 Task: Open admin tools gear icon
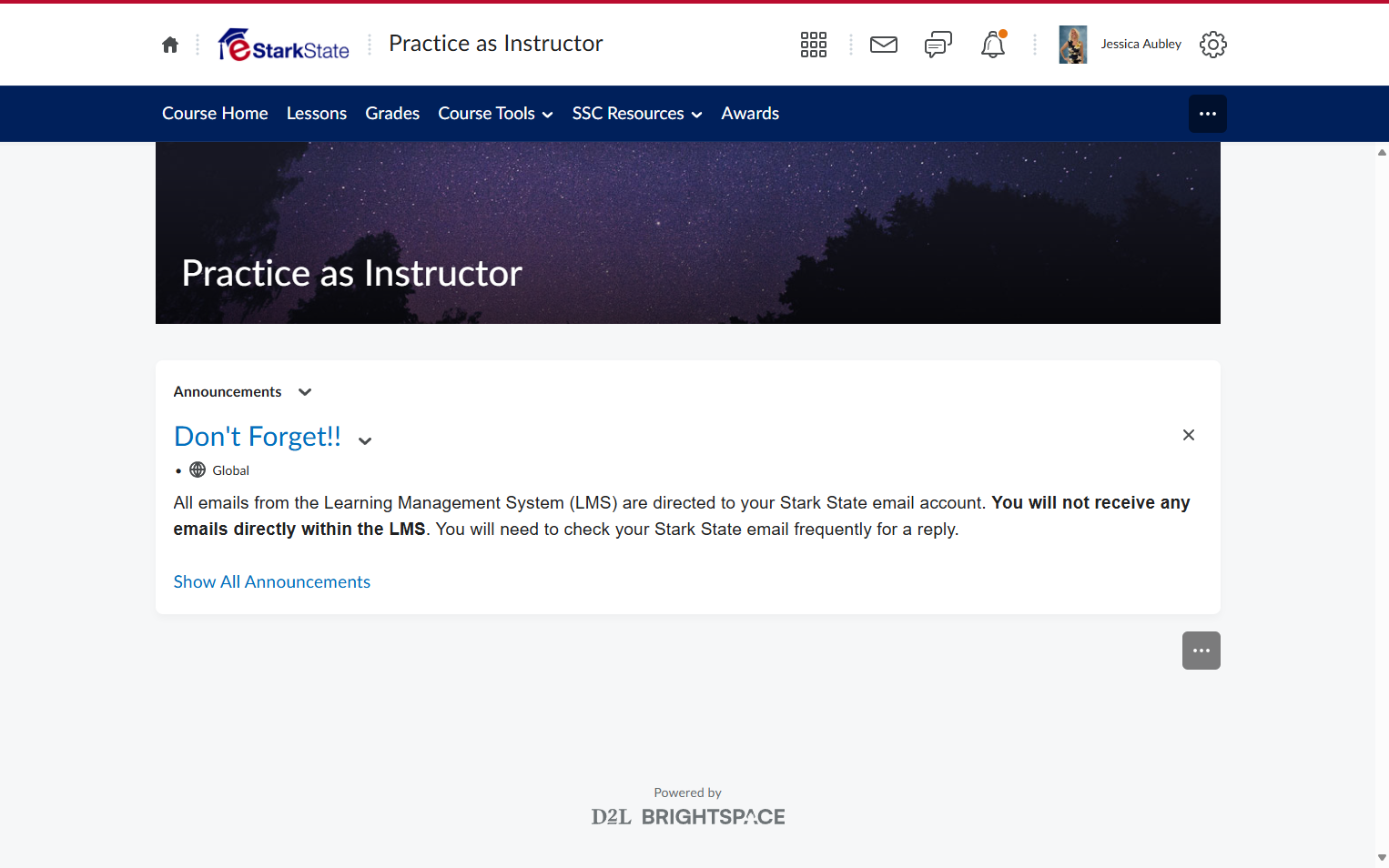coord(1213,45)
